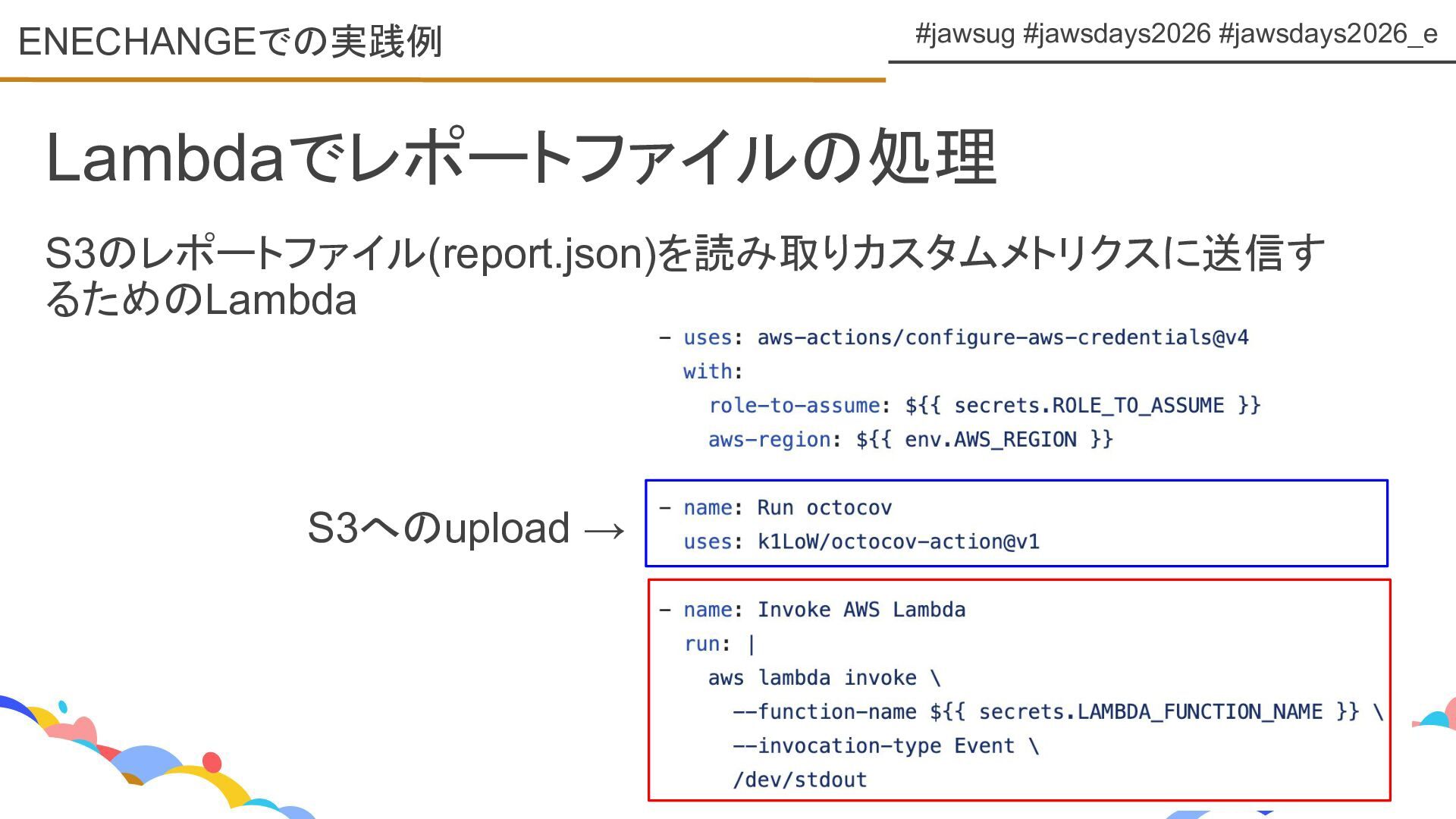Click the #jawsdays2026_e hashtag
This screenshot has width=1456, height=819.
tap(1327, 33)
